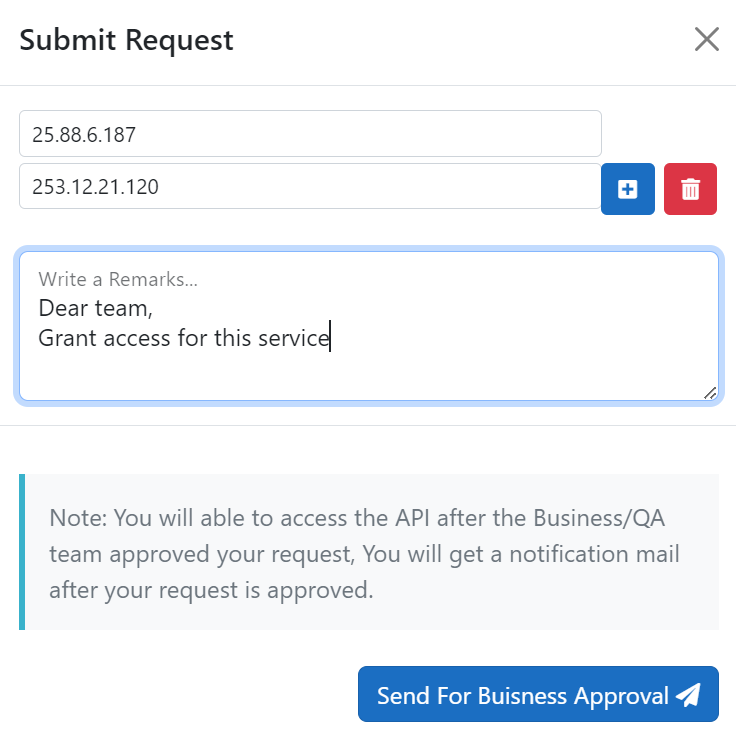Click the 'Submit Request' dialog heading
The image size is (736, 733).
[126, 40]
